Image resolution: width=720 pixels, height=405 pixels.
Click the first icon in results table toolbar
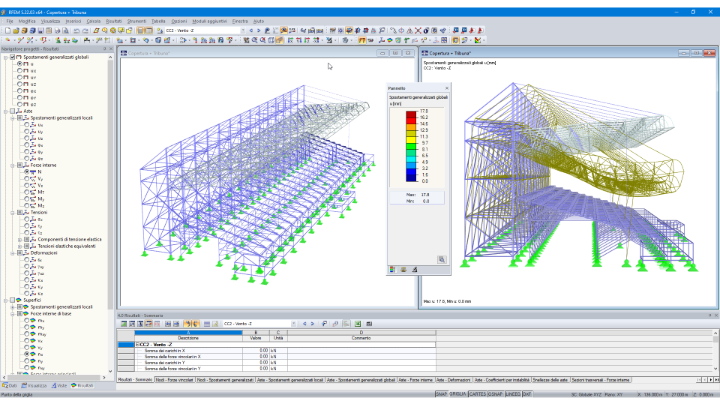(124, 324)
